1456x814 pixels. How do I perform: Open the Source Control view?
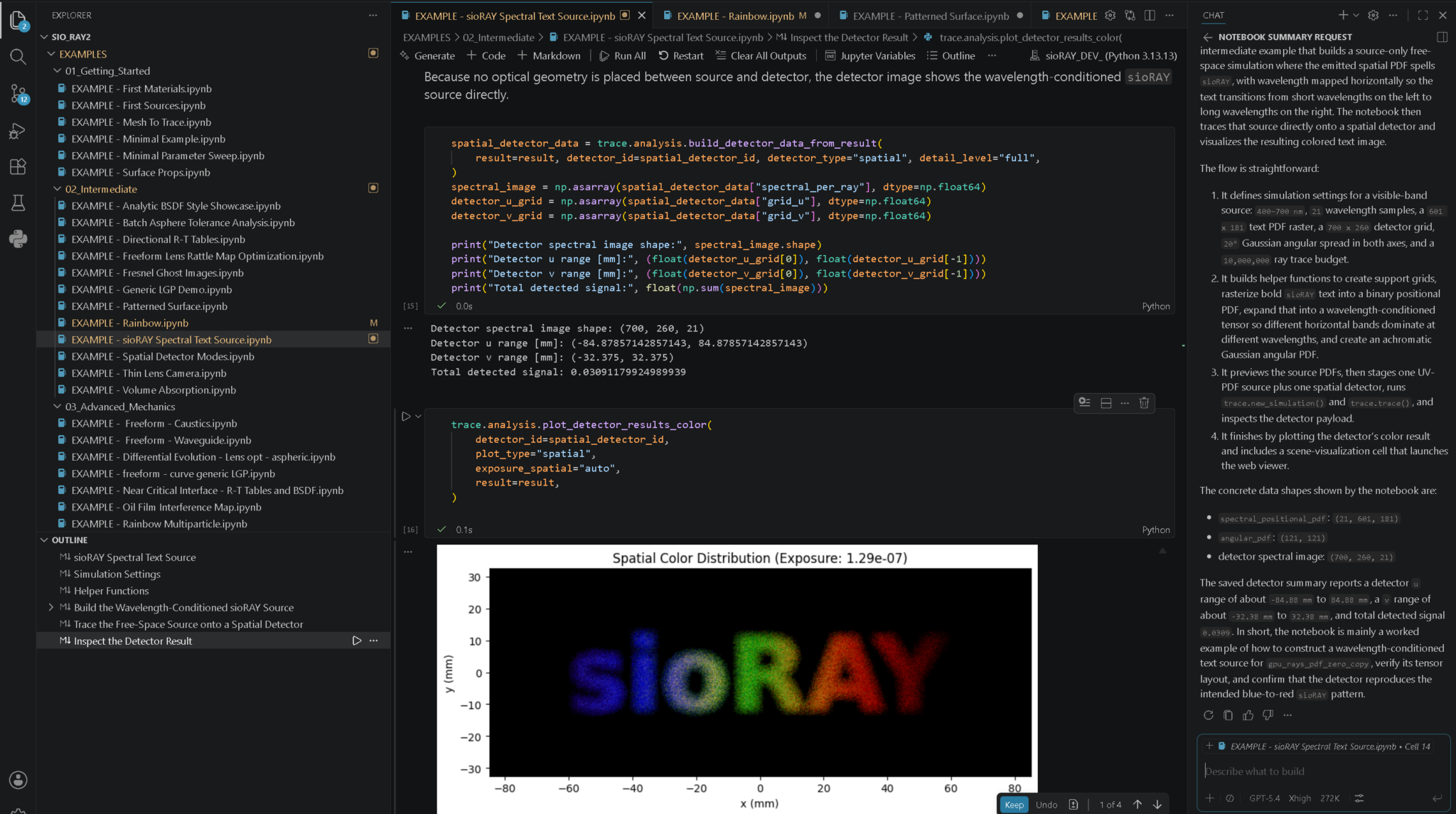tap(18, 94)
